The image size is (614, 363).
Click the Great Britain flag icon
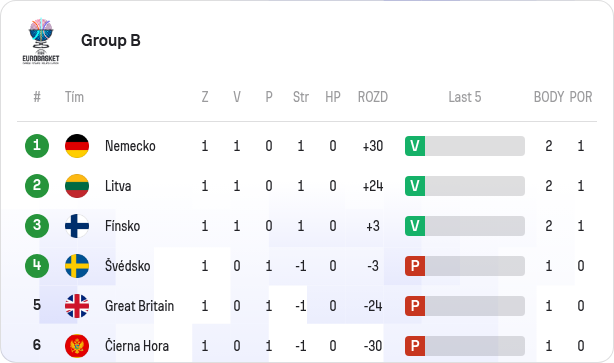click(x=77, y=306)
